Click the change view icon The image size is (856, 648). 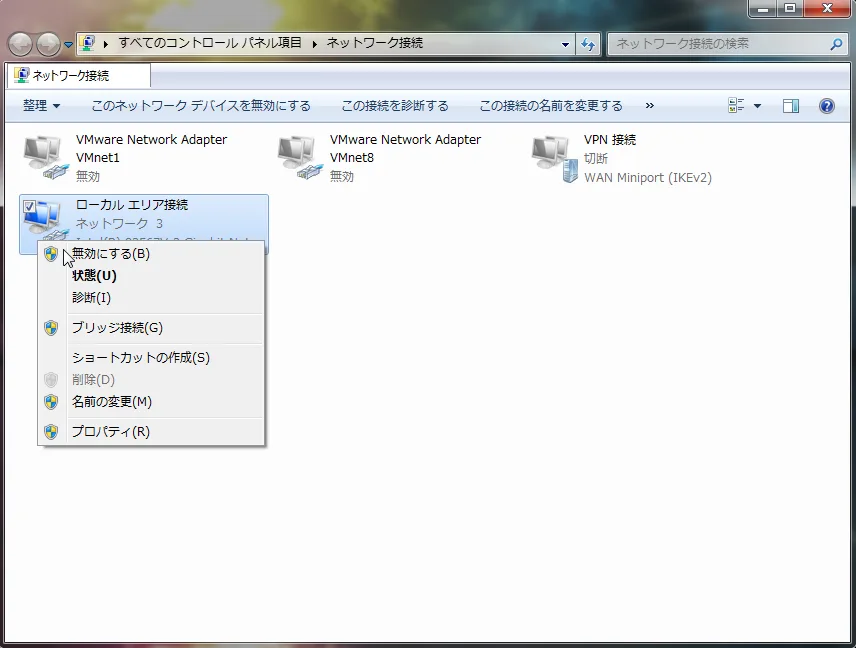736,105
